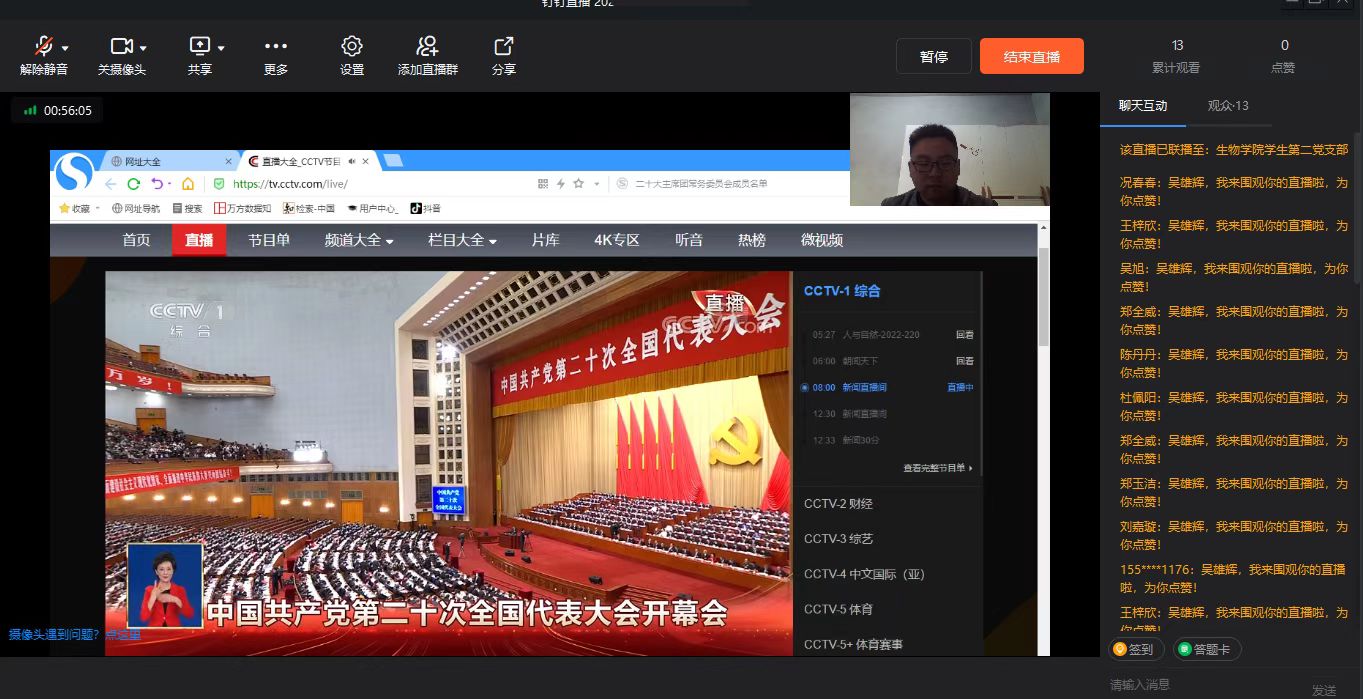Pause the livestream with 暂停 button
1363x699 pixels.
933,57
